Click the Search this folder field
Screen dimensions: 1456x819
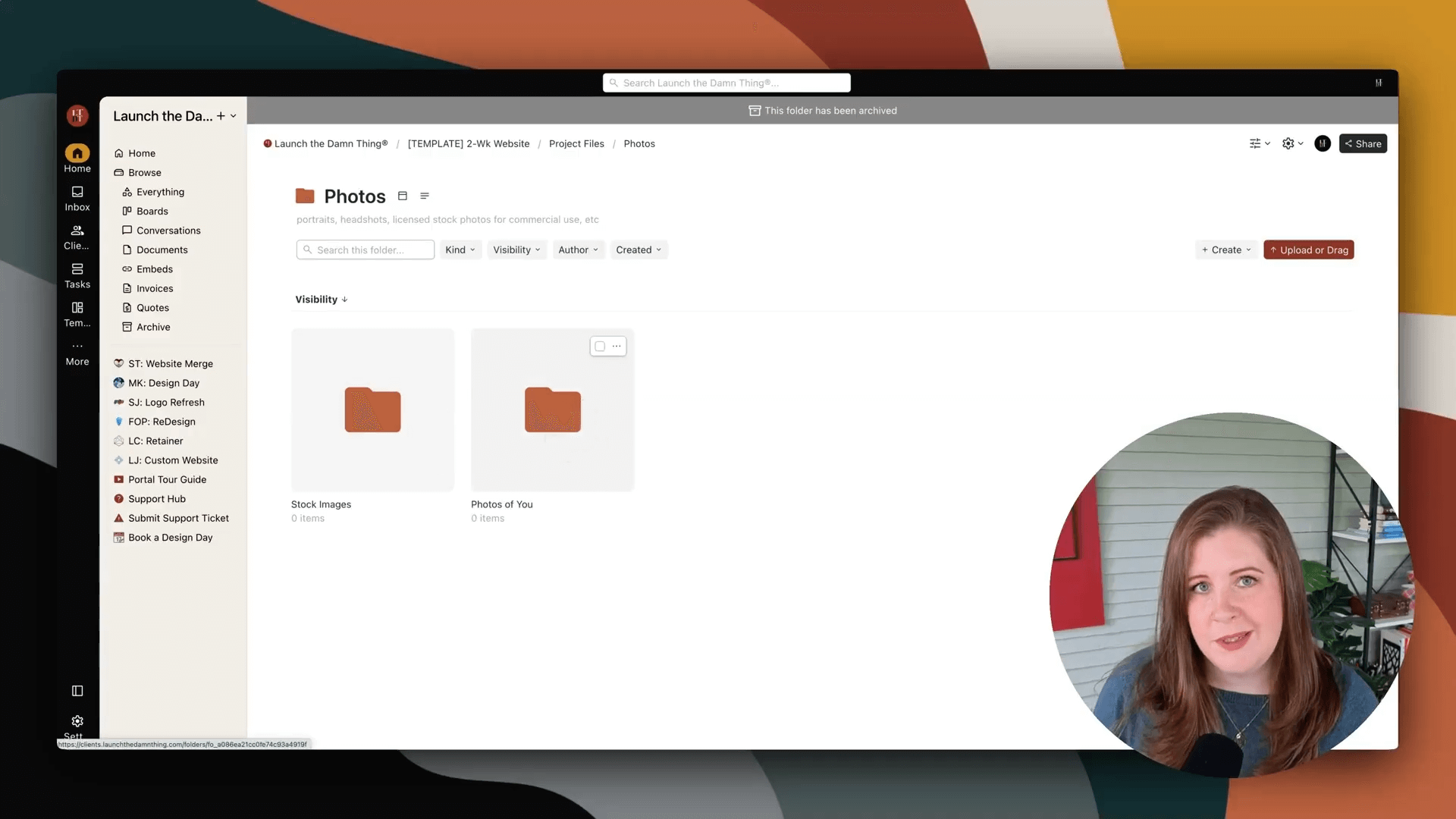366,250
